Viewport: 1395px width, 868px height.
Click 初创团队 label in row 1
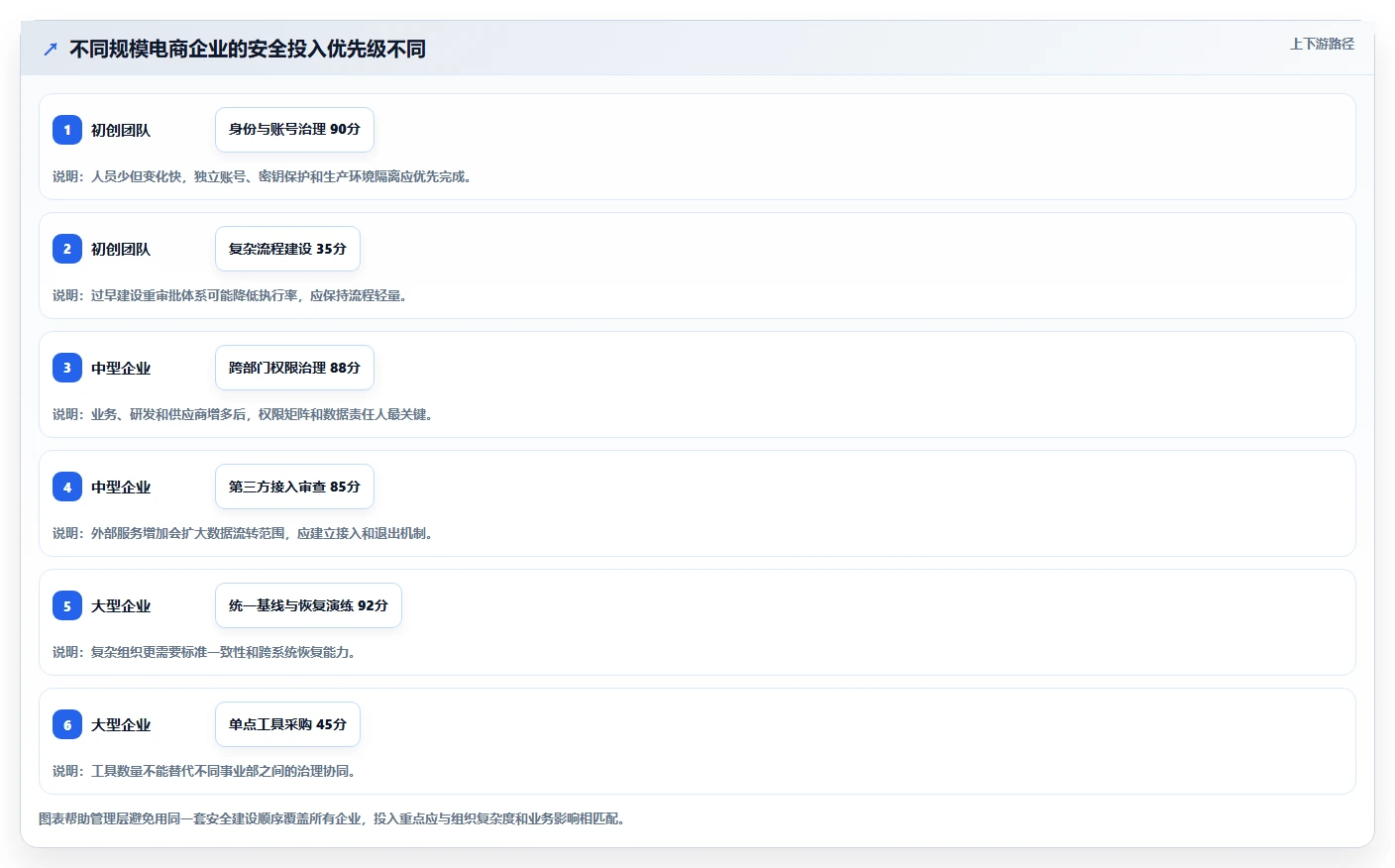pos(121,130)
